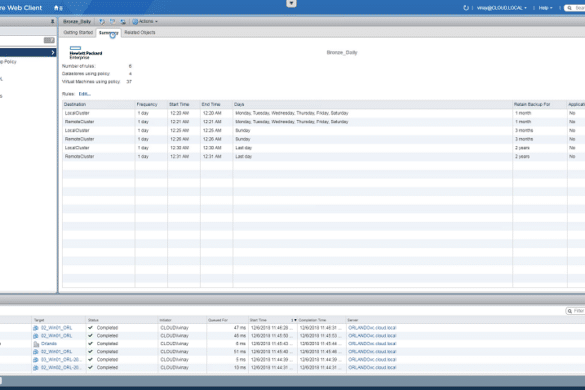The height and width of the screenshot is (390, 585).
Task: Click Completed checkmark in 47 ms row
Action: [x=90, y=328]
